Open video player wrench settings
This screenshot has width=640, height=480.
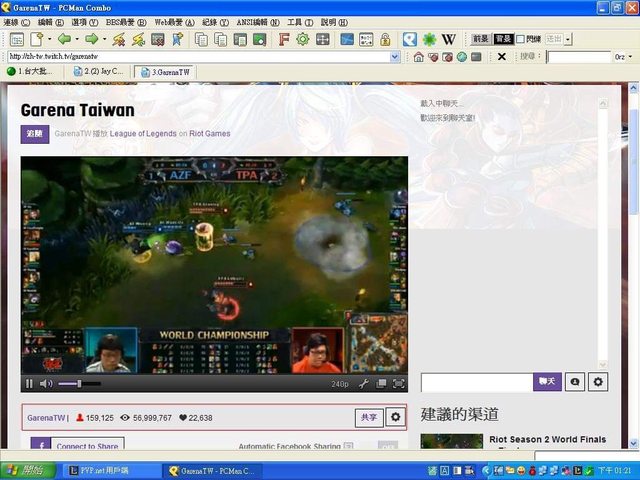[x=364, y=384]
